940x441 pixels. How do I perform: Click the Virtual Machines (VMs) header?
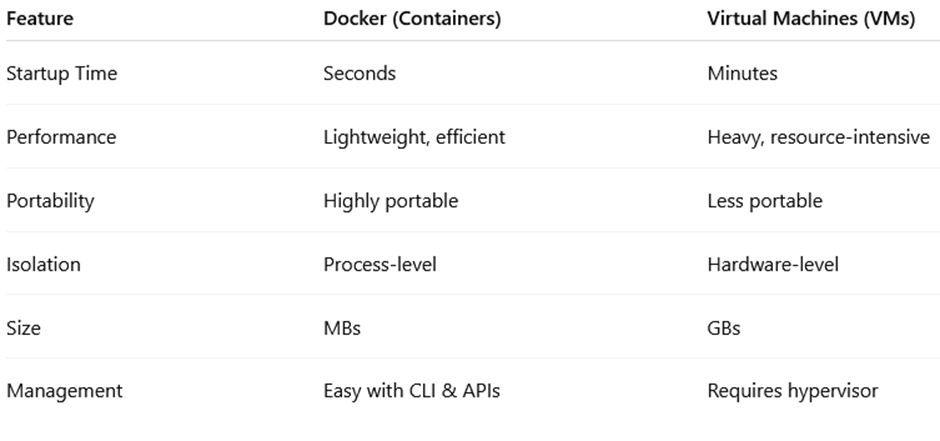[810, 19]
